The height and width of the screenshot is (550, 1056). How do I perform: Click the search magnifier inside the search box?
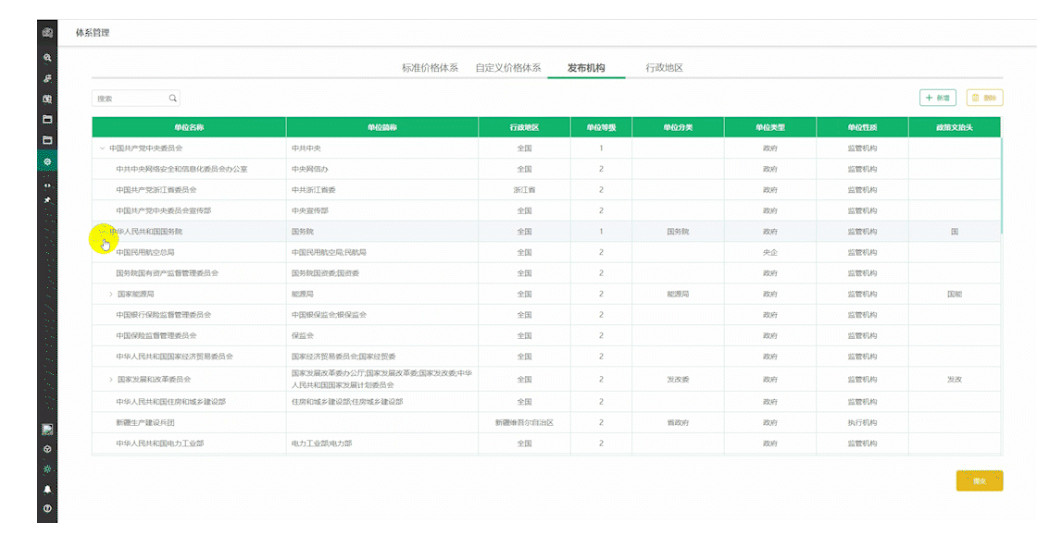[172, 98]
